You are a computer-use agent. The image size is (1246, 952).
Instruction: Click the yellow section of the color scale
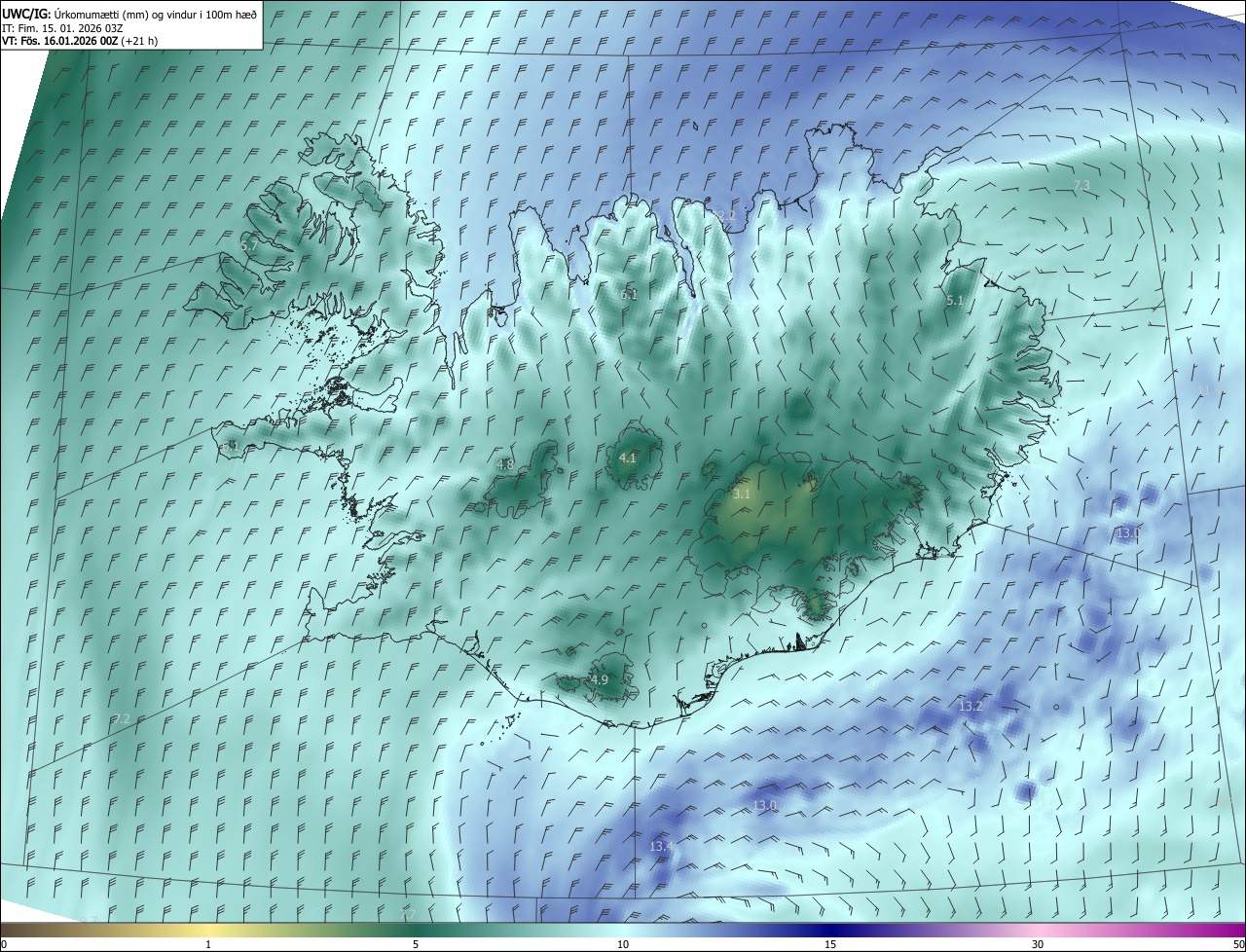click(208, 930)
